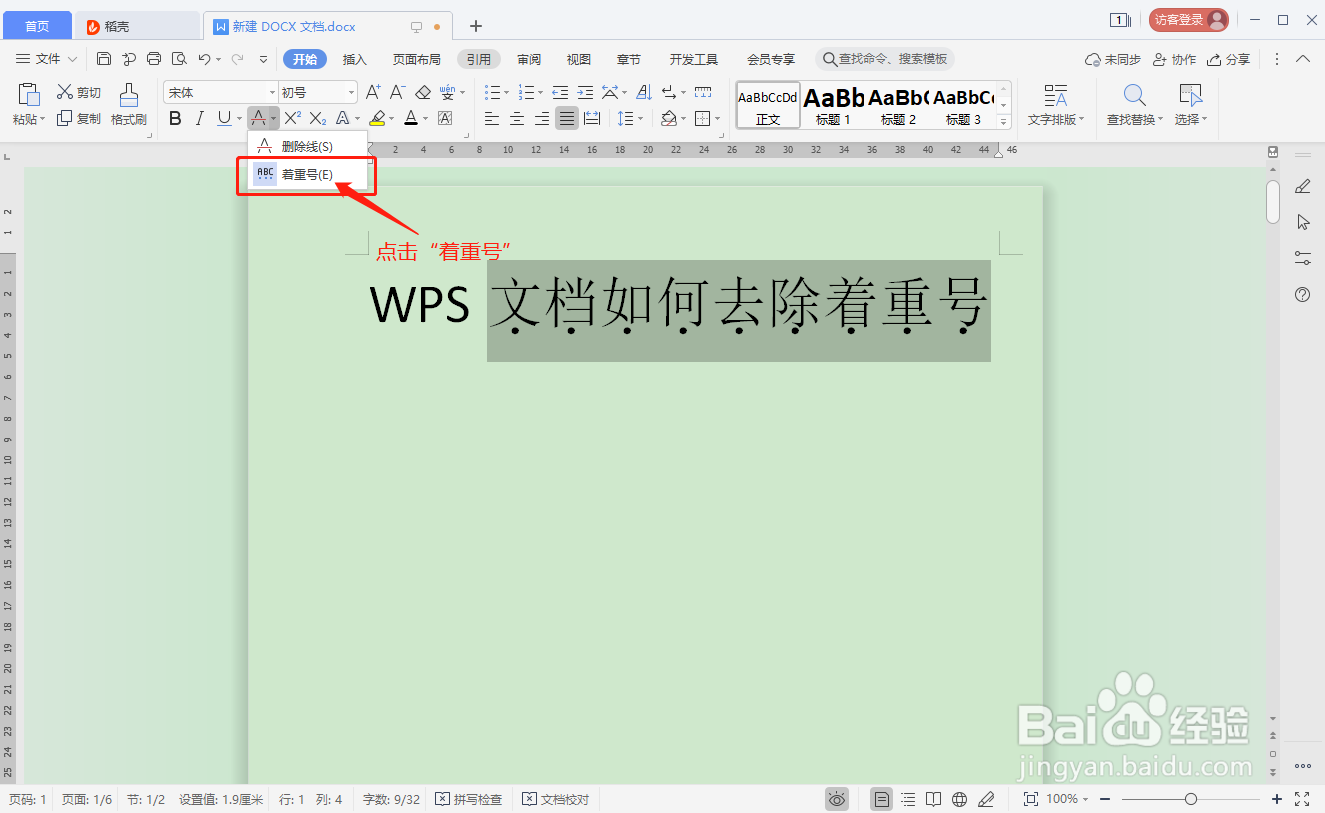
Task: Click the 访客登录 login button
Action: 1189,20
